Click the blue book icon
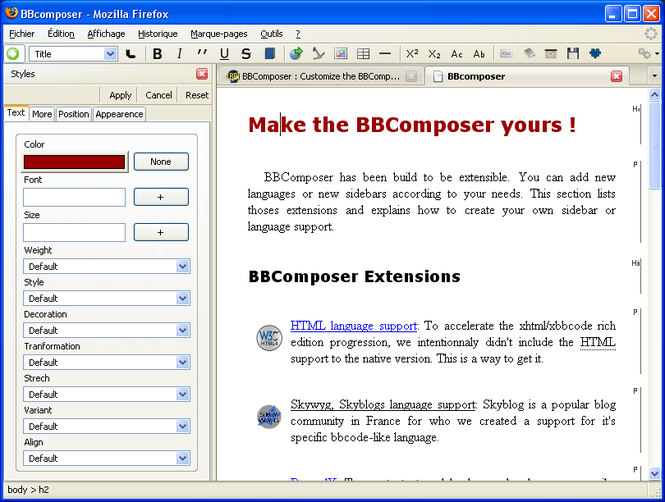 point(270,53)
